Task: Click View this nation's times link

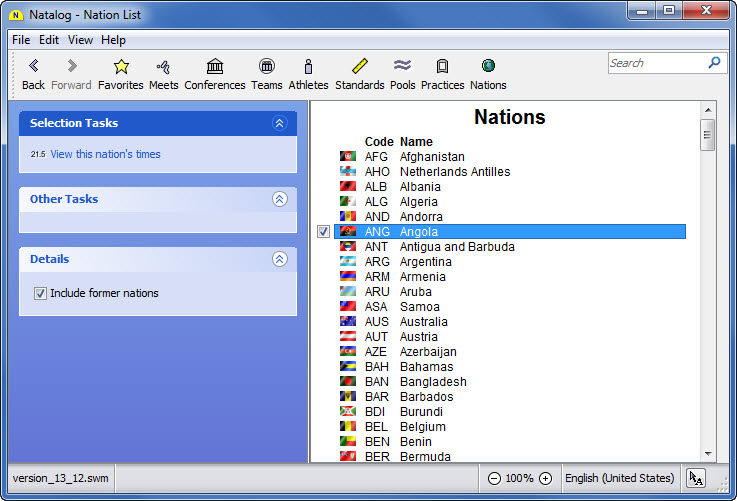Action: pos(105,154)
